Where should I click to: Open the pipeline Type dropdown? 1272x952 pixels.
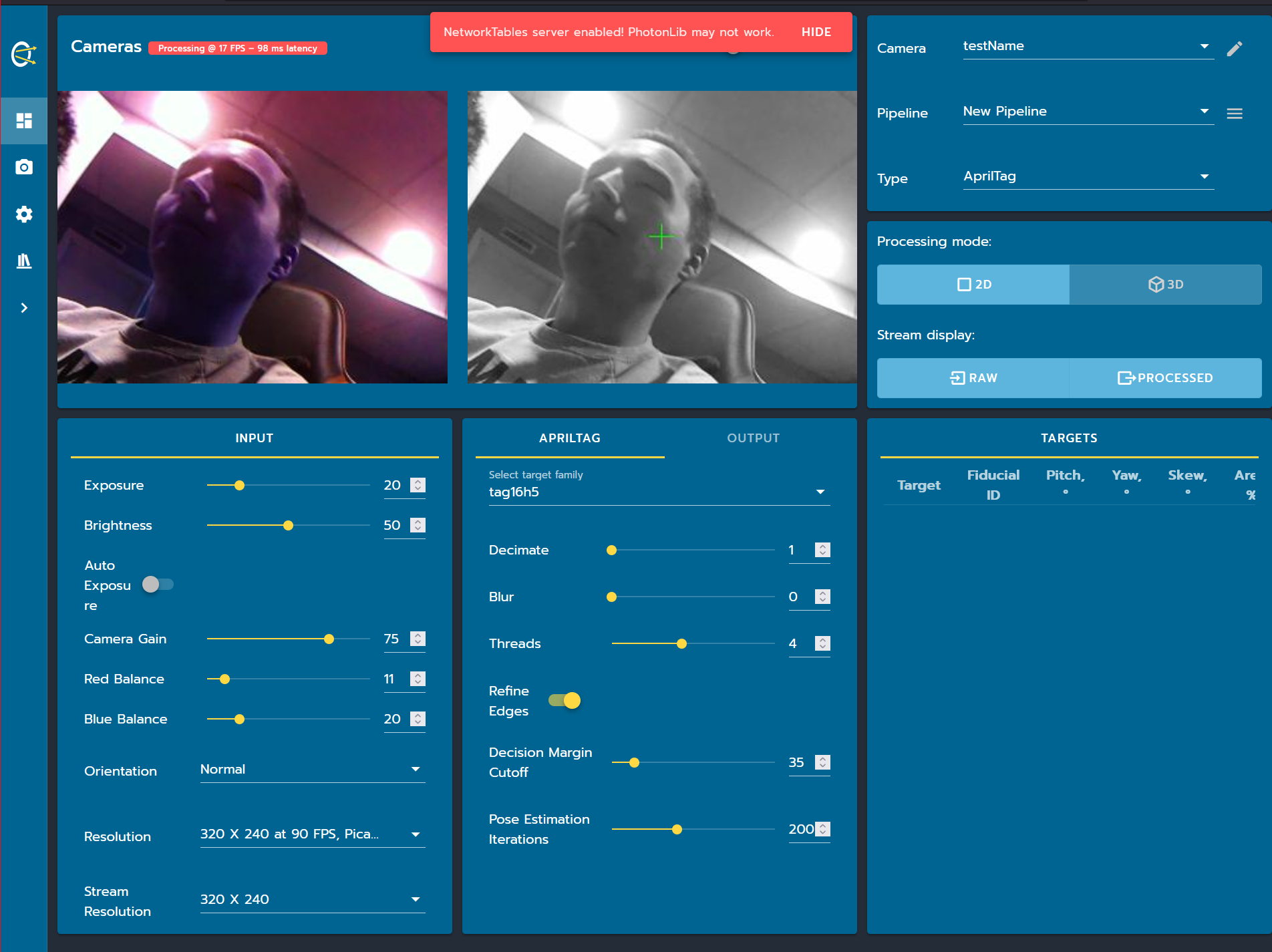tap(1088, 176)
